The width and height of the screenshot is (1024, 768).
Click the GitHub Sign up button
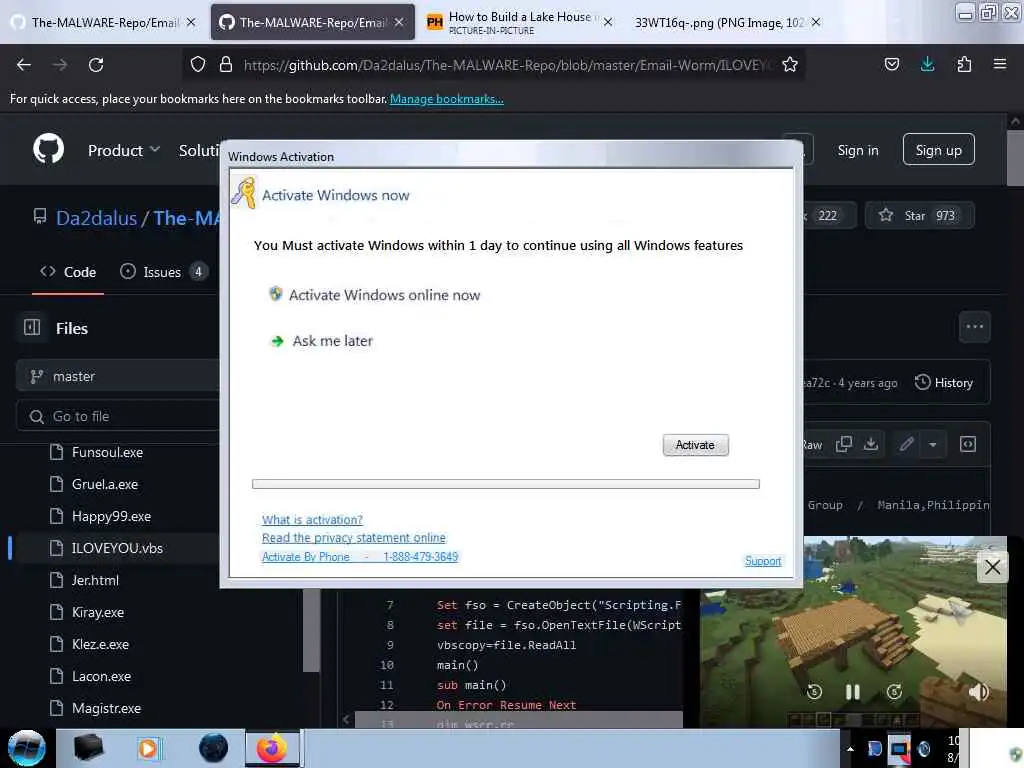tap(938, 150)
